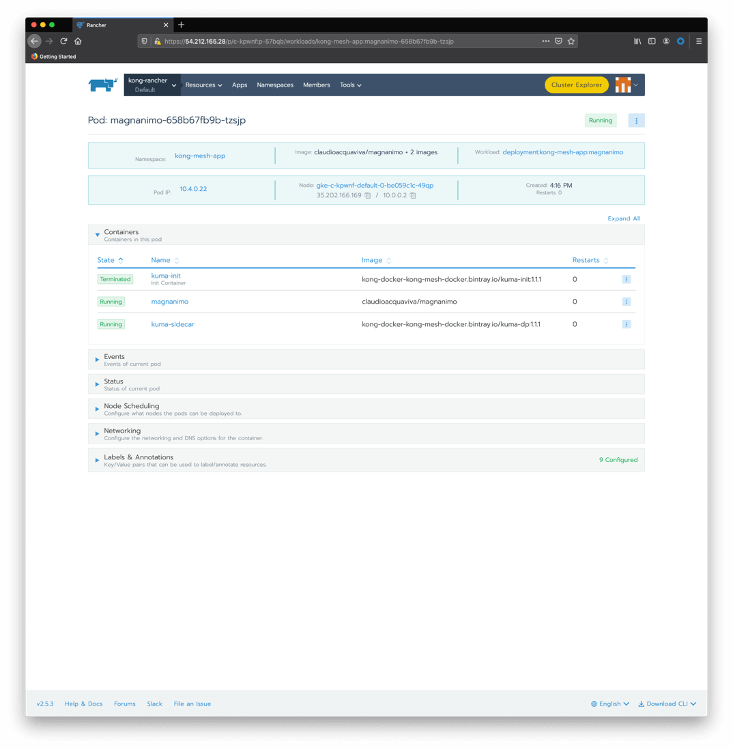
Task: Open the kong-rancher Default project dropdown
Action: coord(152,85)
